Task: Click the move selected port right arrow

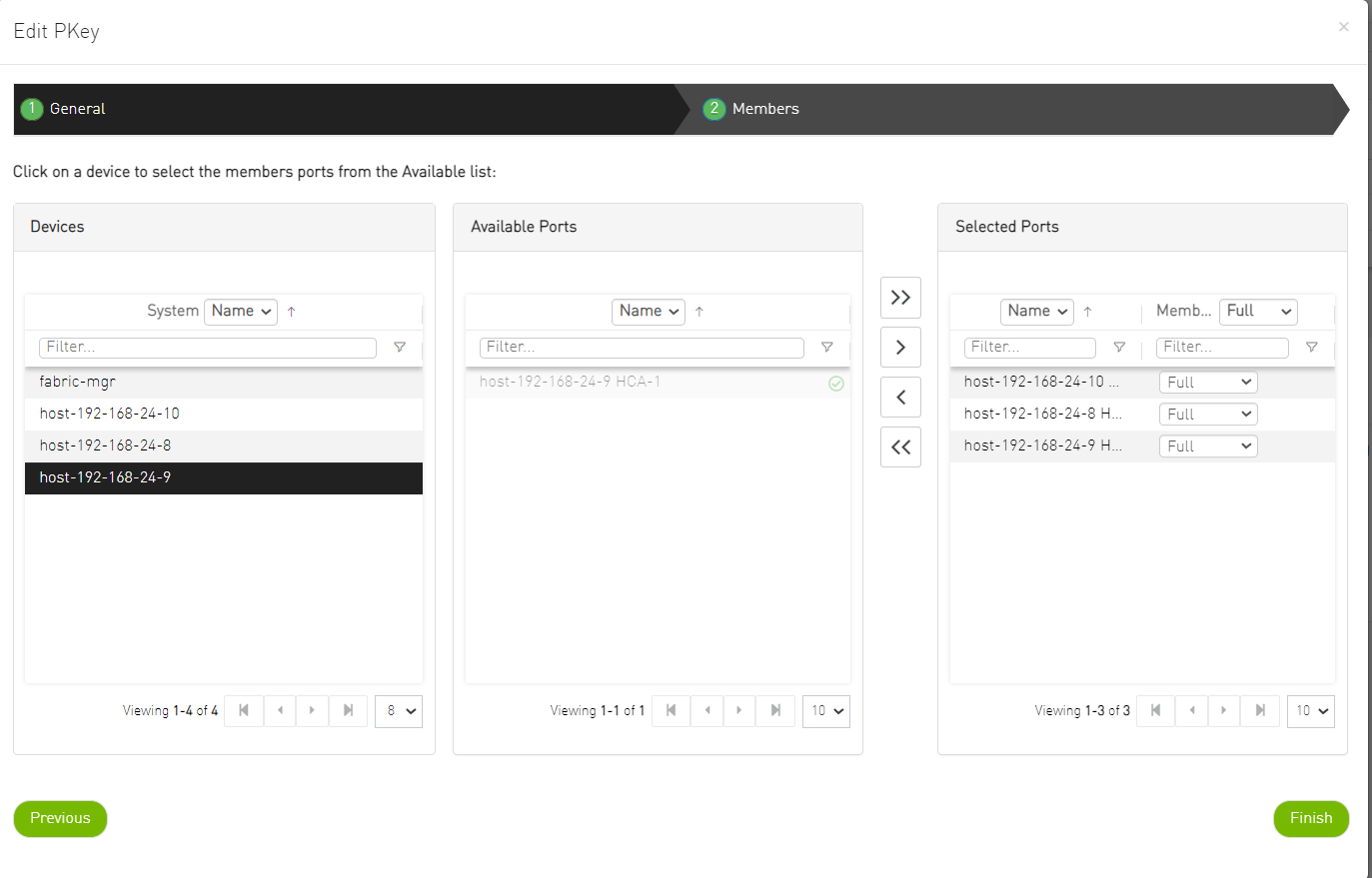Action: [x=900, y=348]
